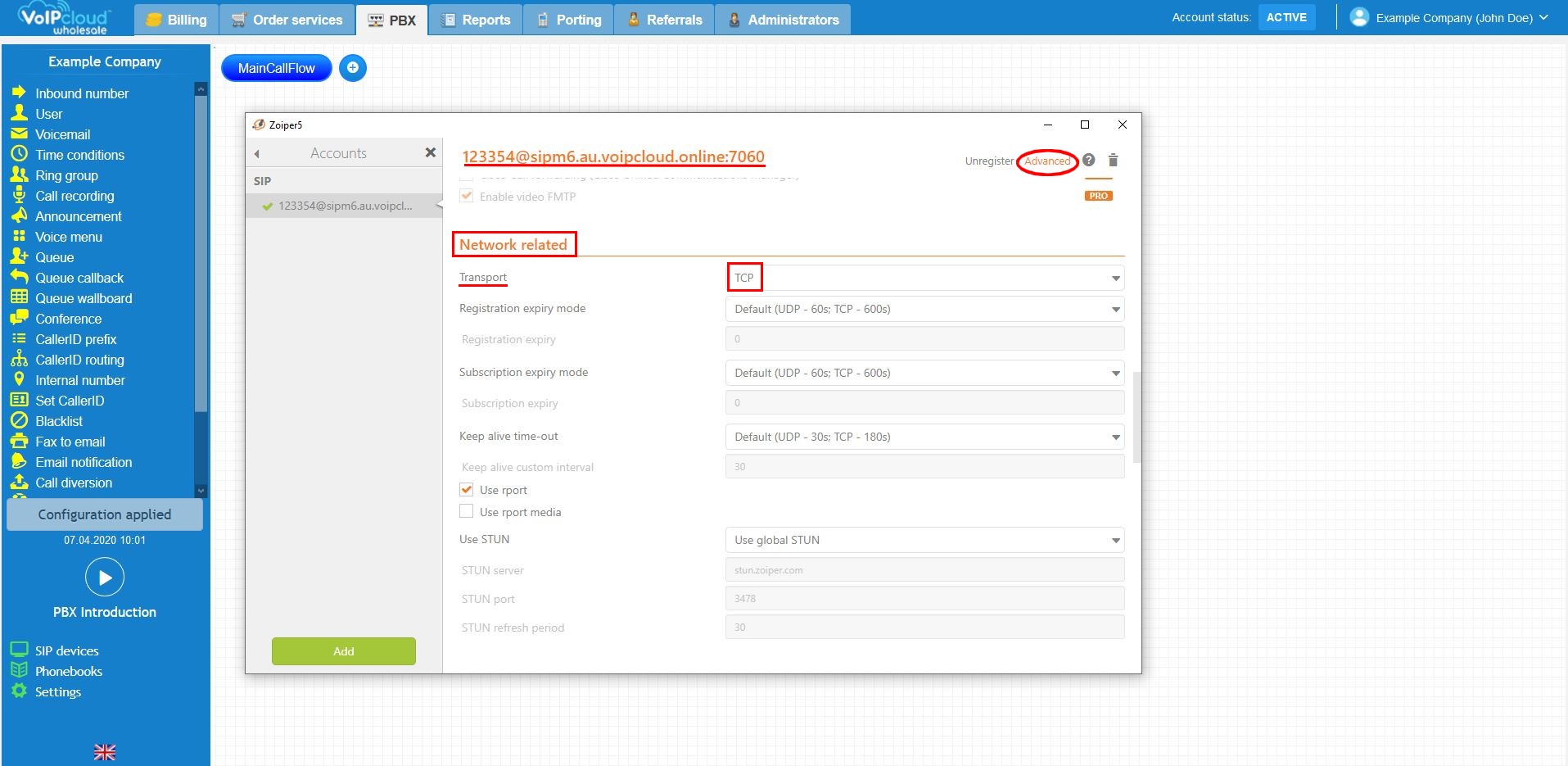Screen dimensions: 1568x766
Task: Open Subscription expiry mode dropdown
Action: pos(924,373)
